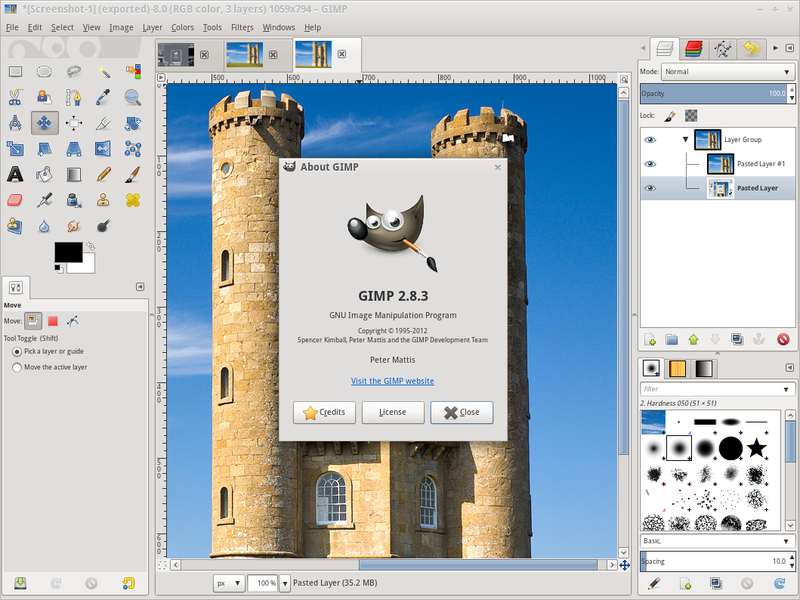
Task: Raise layer with green up arrow
Action: point(693,339)
